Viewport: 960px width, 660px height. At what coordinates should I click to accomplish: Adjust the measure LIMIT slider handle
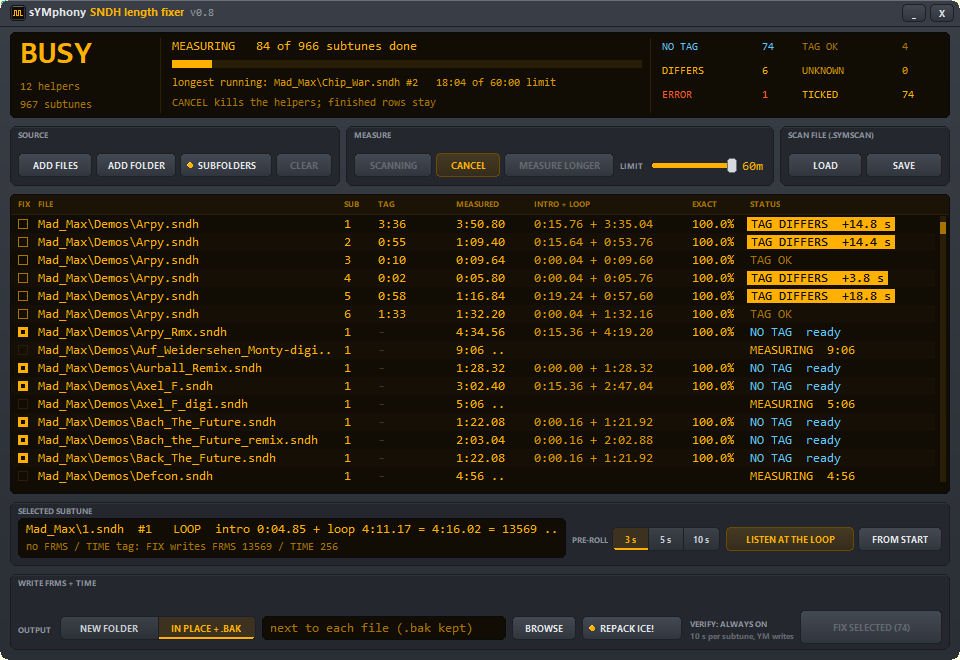(x=731, y=165)
